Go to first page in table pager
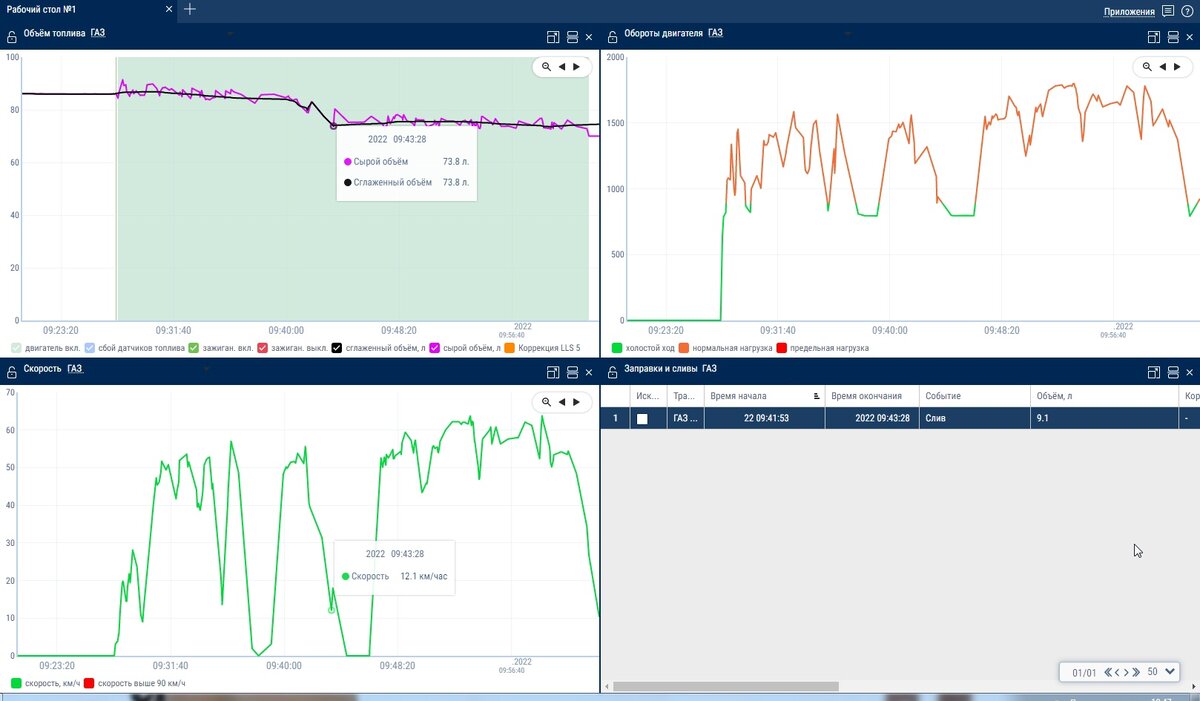The width and height of the screenshot is (1200, 701). click(x=1108, y=672)
